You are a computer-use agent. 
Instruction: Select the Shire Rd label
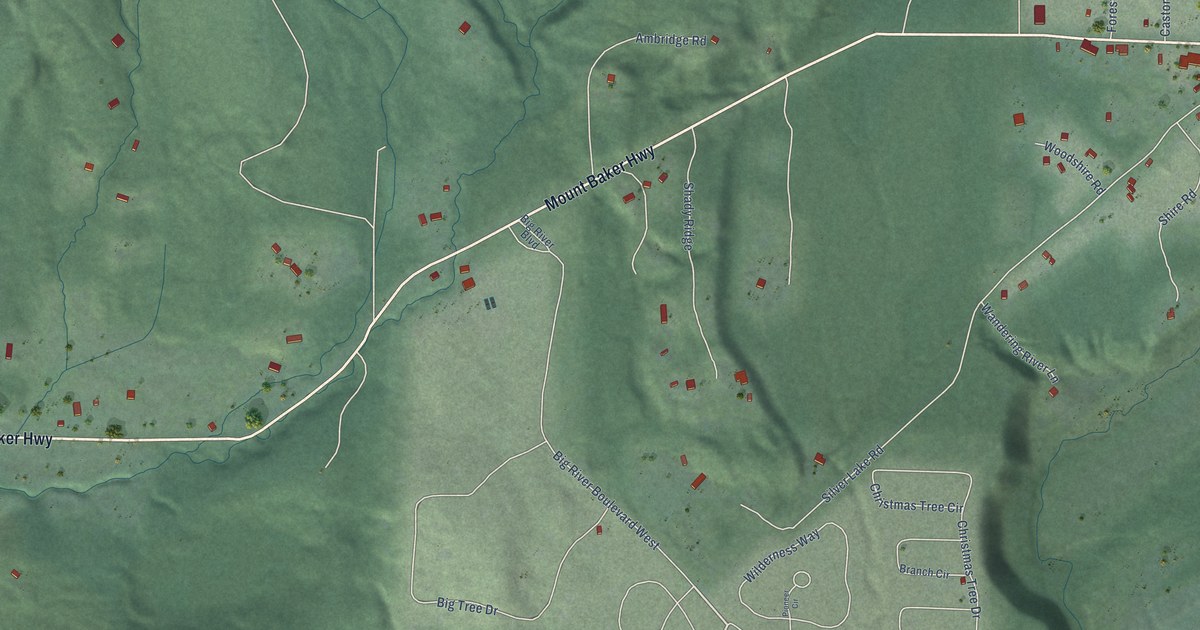(1177, 208)
